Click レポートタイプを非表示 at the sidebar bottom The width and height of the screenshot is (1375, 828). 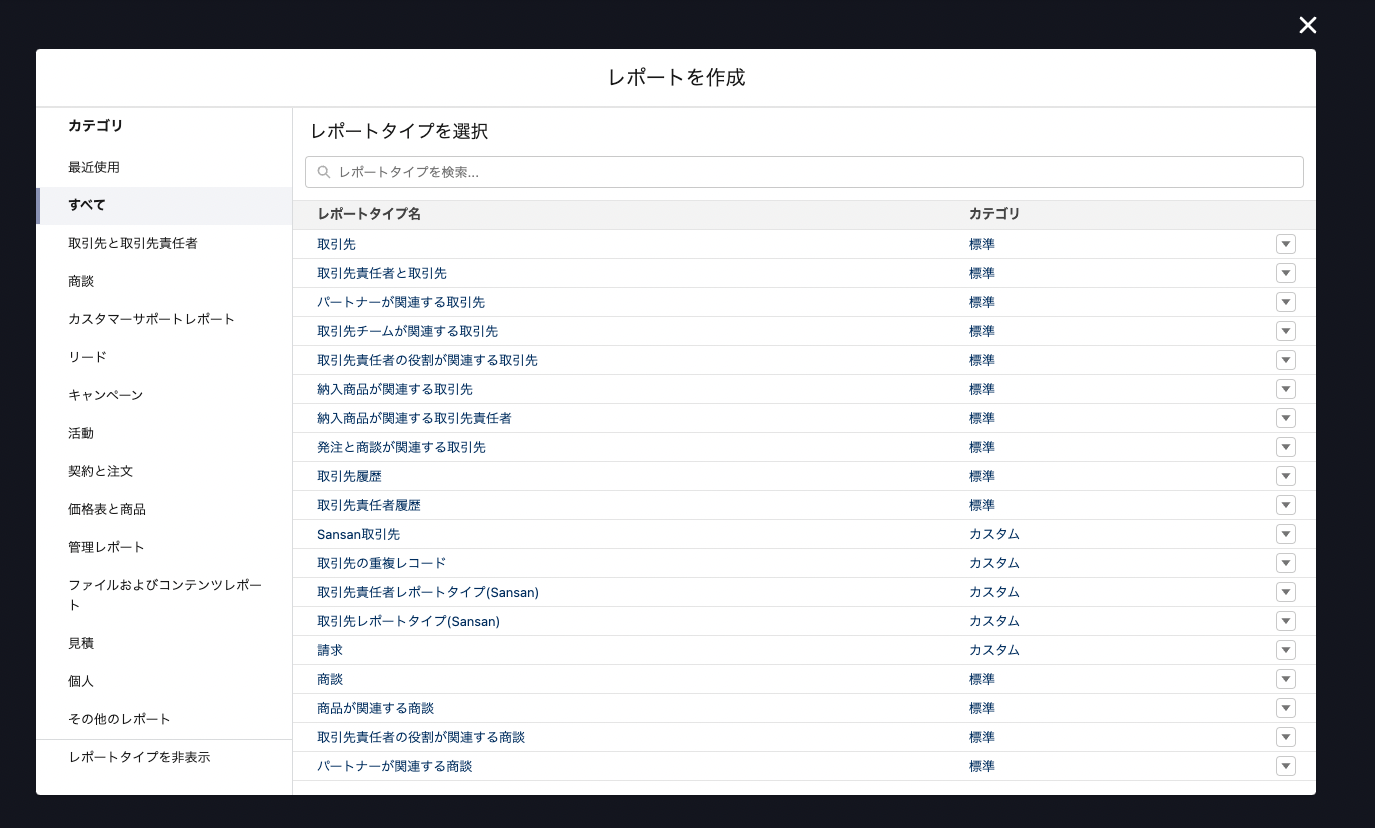164,757
